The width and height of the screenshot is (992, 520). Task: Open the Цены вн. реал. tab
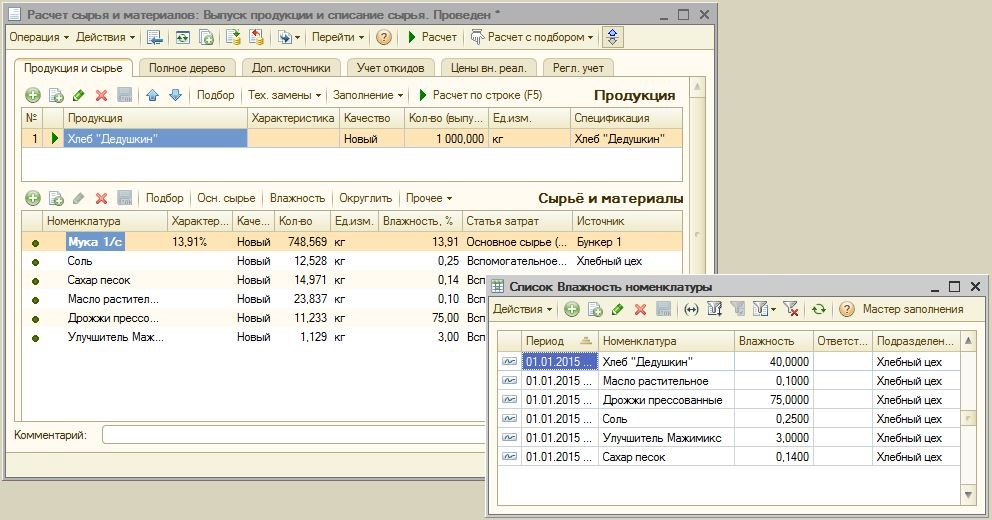[x=488, y=68]
